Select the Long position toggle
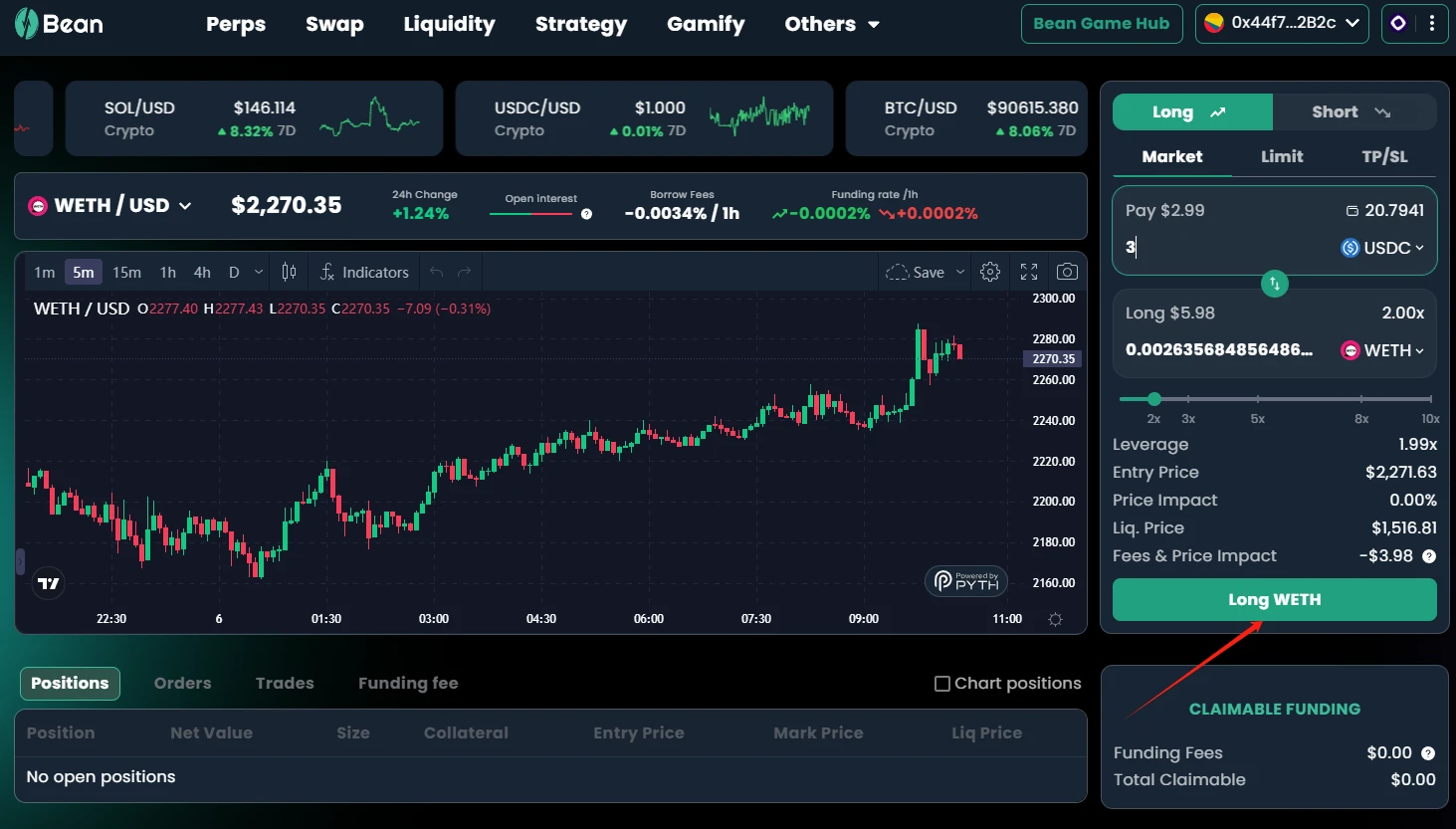The image size is (1456, 829). click(1191, 112)
